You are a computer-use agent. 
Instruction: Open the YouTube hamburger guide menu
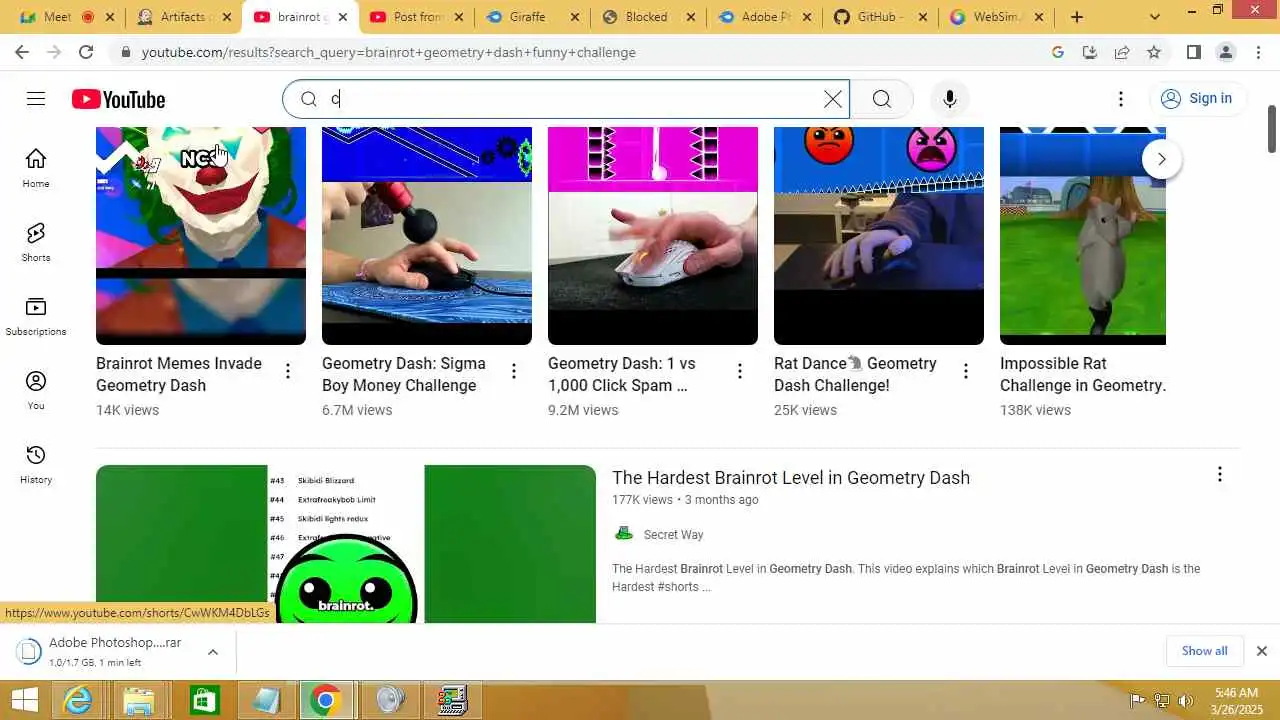coord(36,98)
